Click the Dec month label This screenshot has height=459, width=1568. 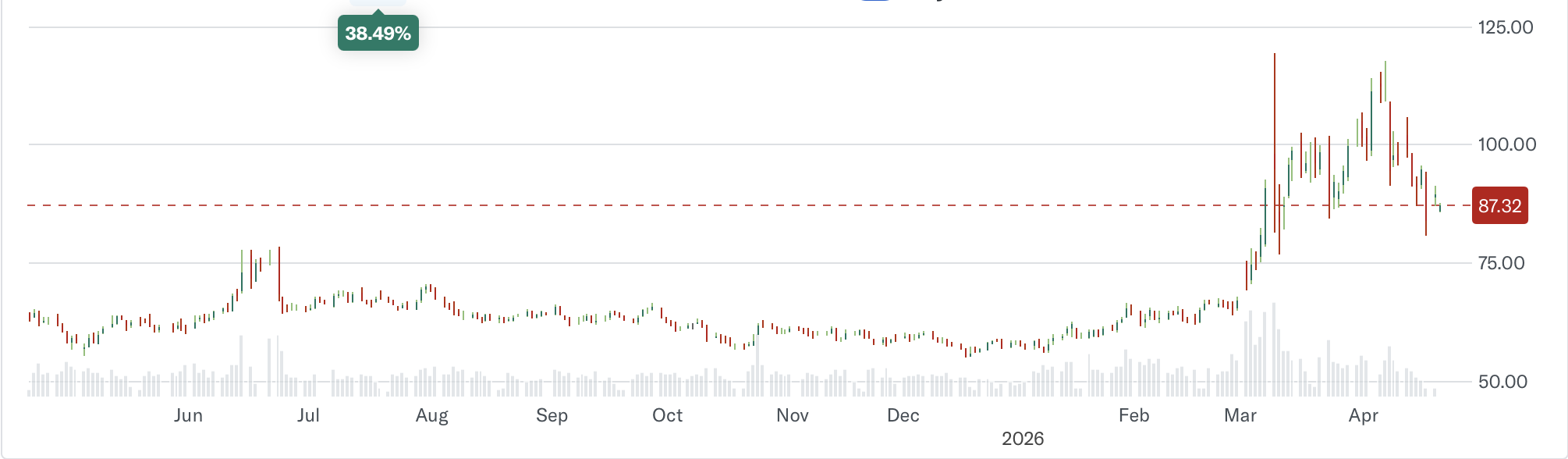coord(903,415)
